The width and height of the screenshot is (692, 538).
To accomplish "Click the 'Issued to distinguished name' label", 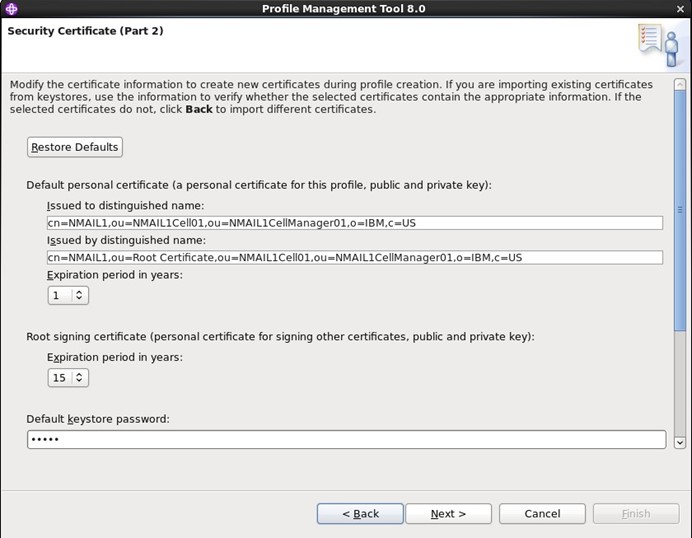I will [x=125, y=205].
